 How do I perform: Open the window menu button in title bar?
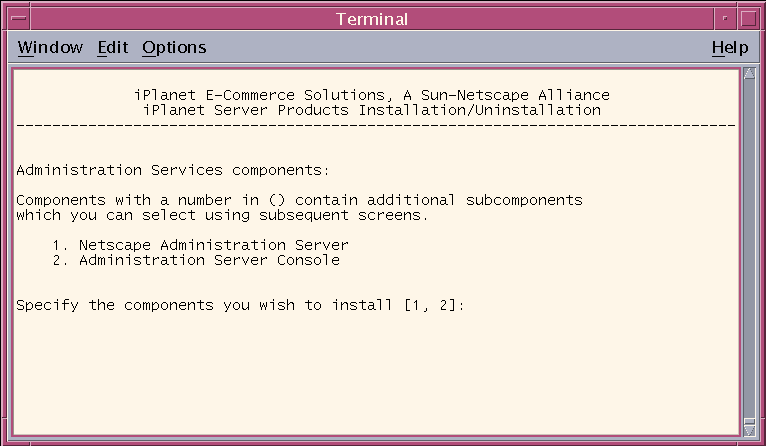pyautogui.click(x=19, y=19)
